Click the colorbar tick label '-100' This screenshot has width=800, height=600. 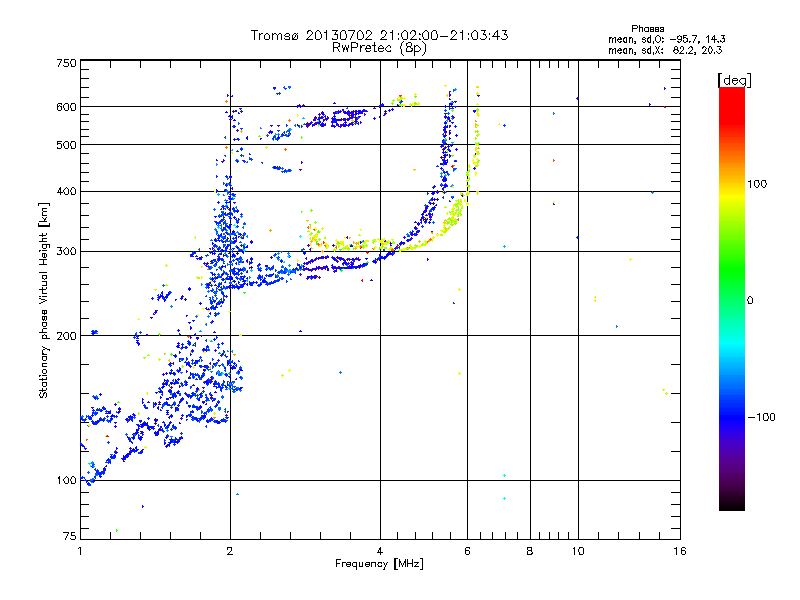point(761,417)
